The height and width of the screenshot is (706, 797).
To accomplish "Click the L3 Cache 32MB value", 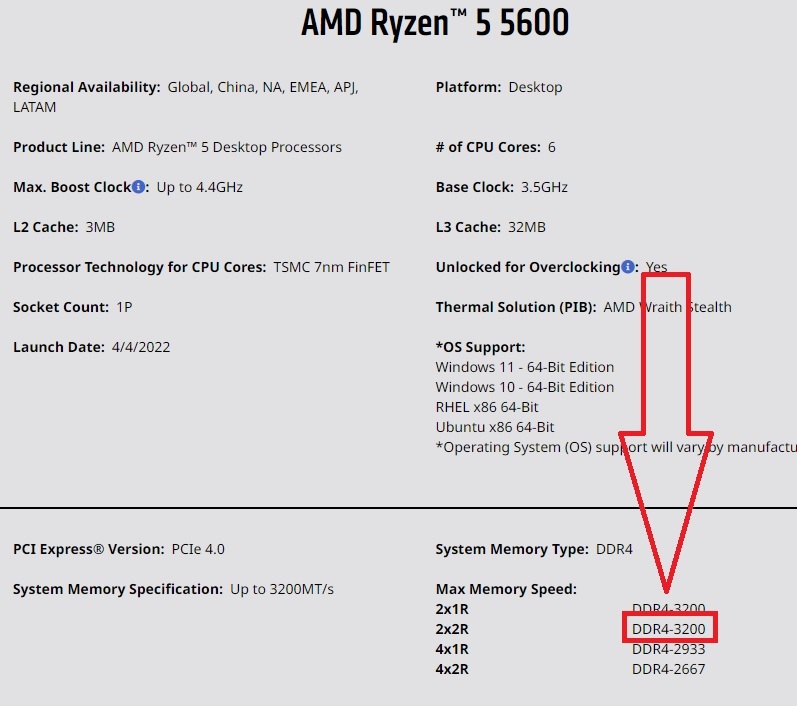I will point(527,227).
